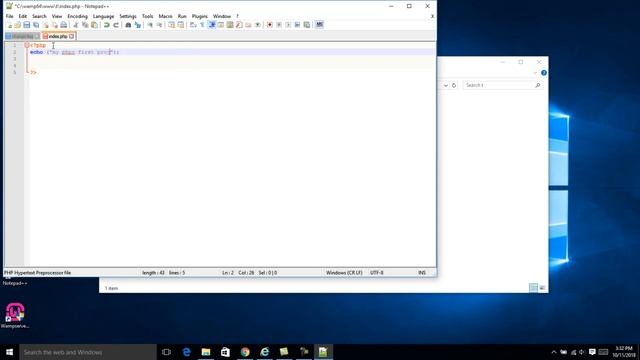Toggle the Document Map icon
This screenshot has height=360, width=640.
tap(230, 25)
